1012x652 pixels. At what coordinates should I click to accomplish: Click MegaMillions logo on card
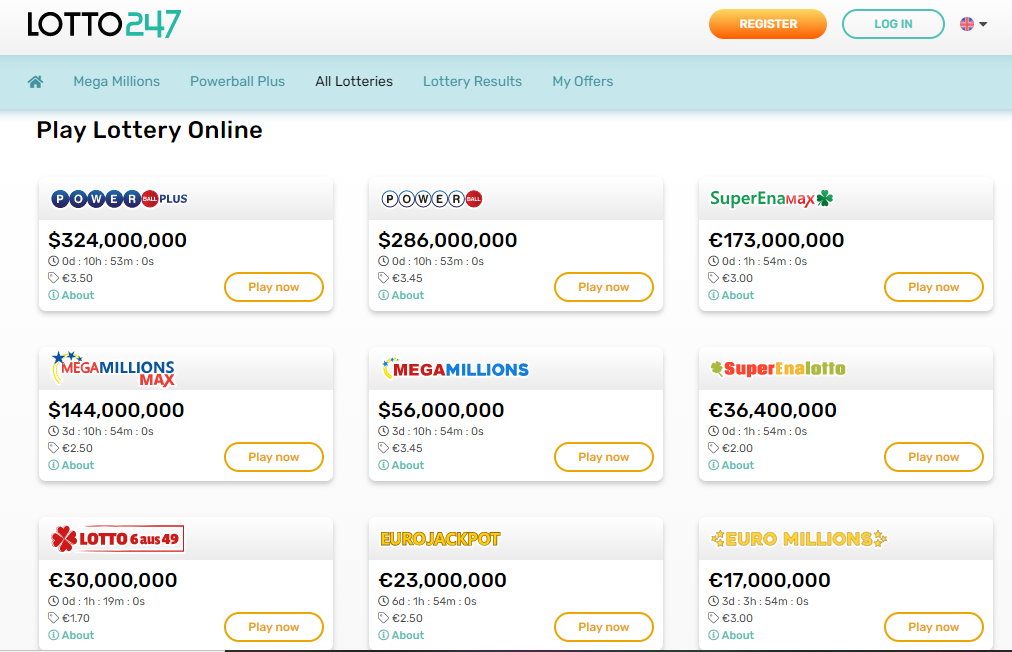455,369
